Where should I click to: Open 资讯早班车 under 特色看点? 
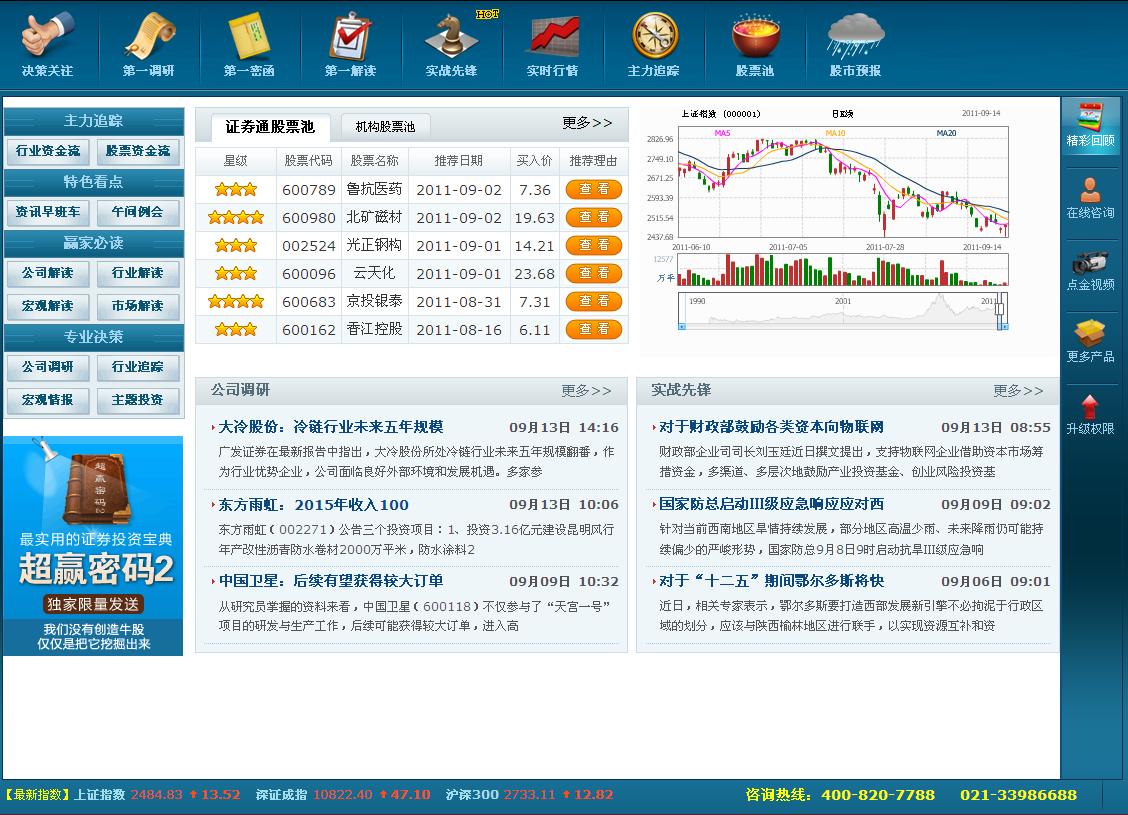pos(47,212)
